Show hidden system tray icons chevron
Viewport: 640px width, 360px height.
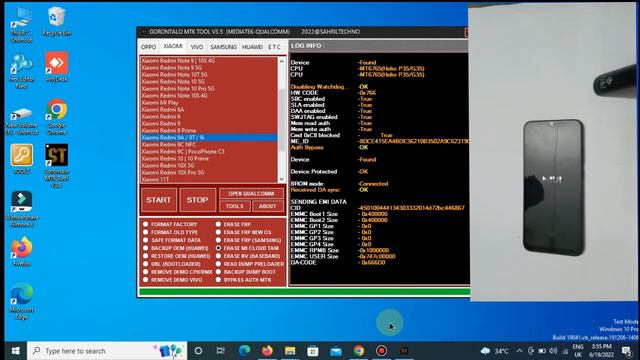tap(519, 351)
